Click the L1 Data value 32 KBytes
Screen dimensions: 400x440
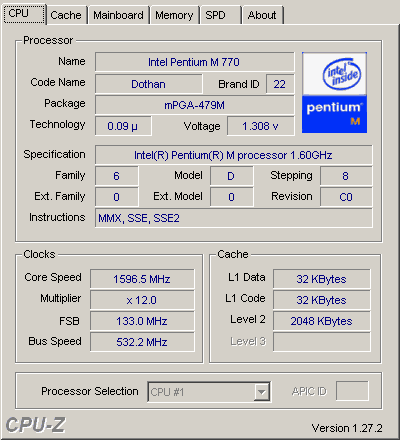[322, 279]
